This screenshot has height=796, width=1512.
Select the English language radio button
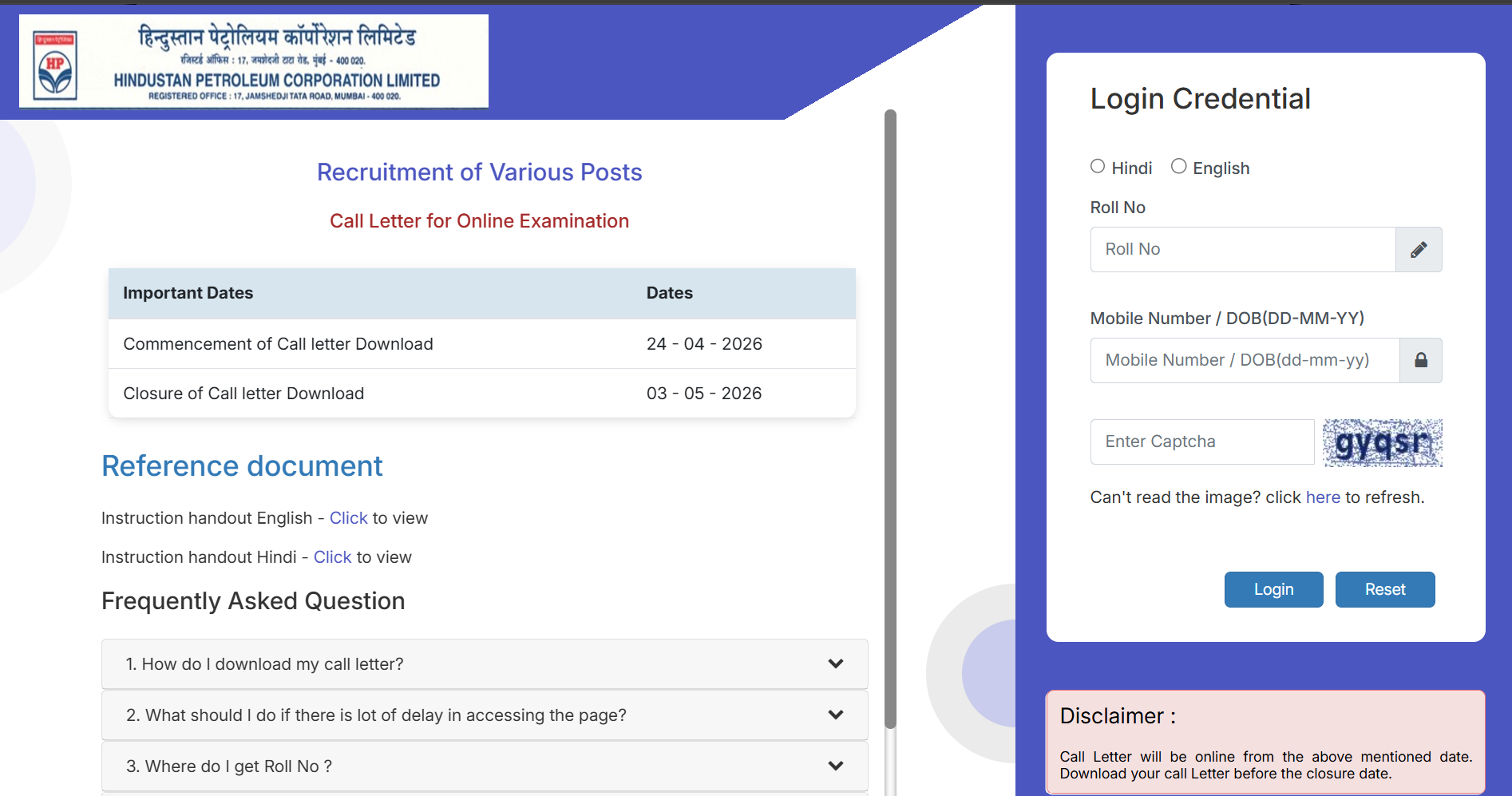(x=1178, y=166)
